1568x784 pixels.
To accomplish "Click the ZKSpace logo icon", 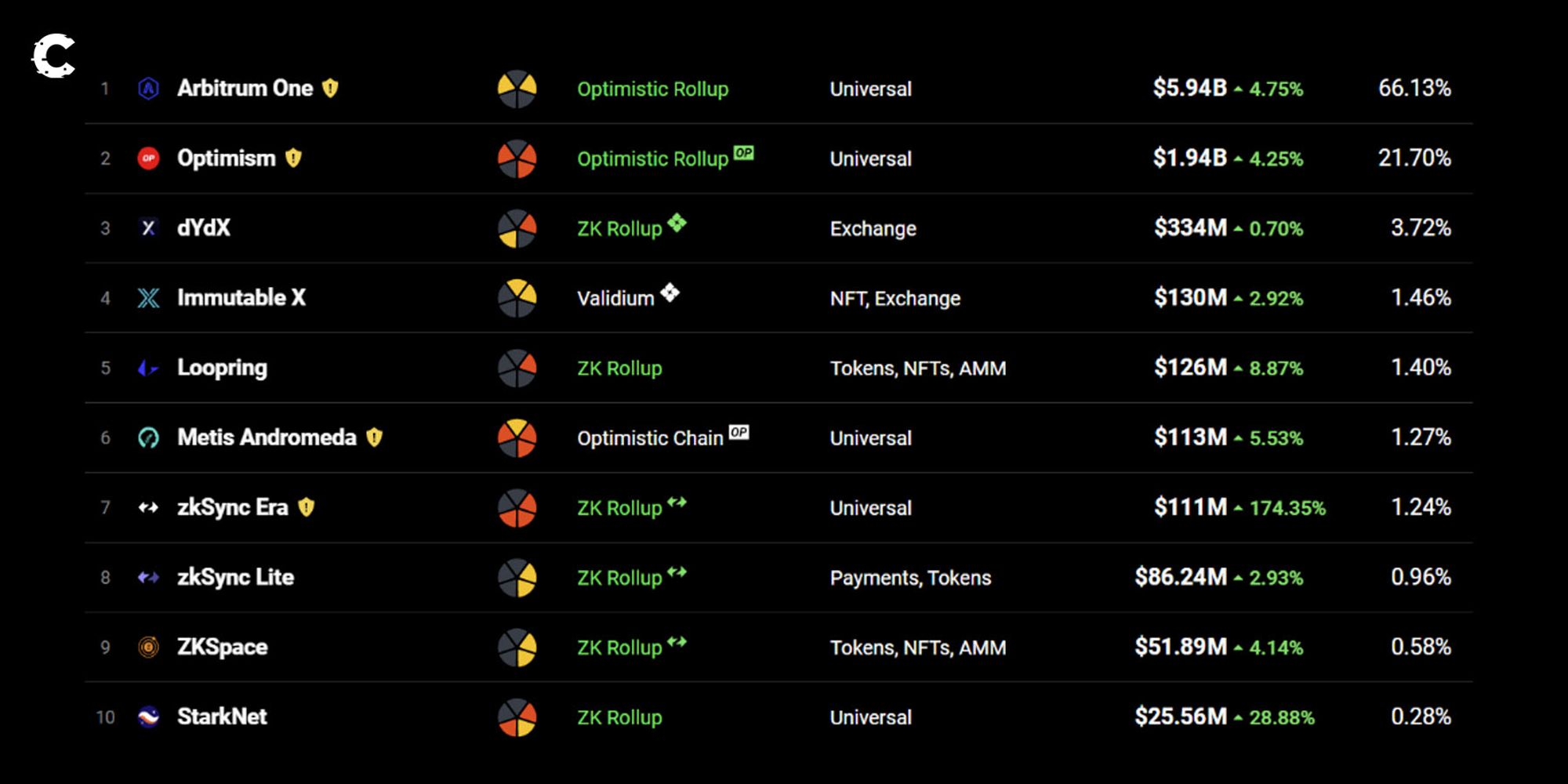I will click(148, 647).
